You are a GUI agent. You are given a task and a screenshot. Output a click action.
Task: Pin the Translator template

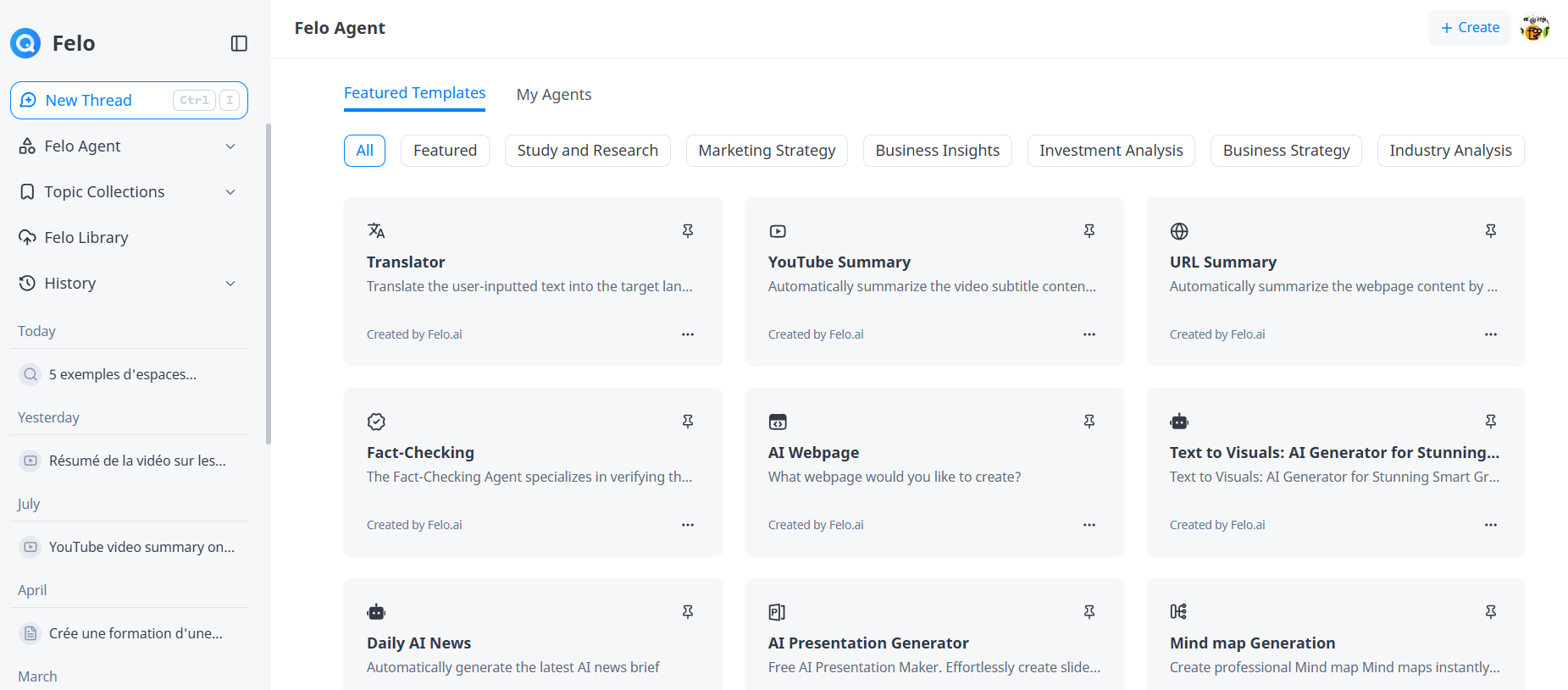pos(687,231)
